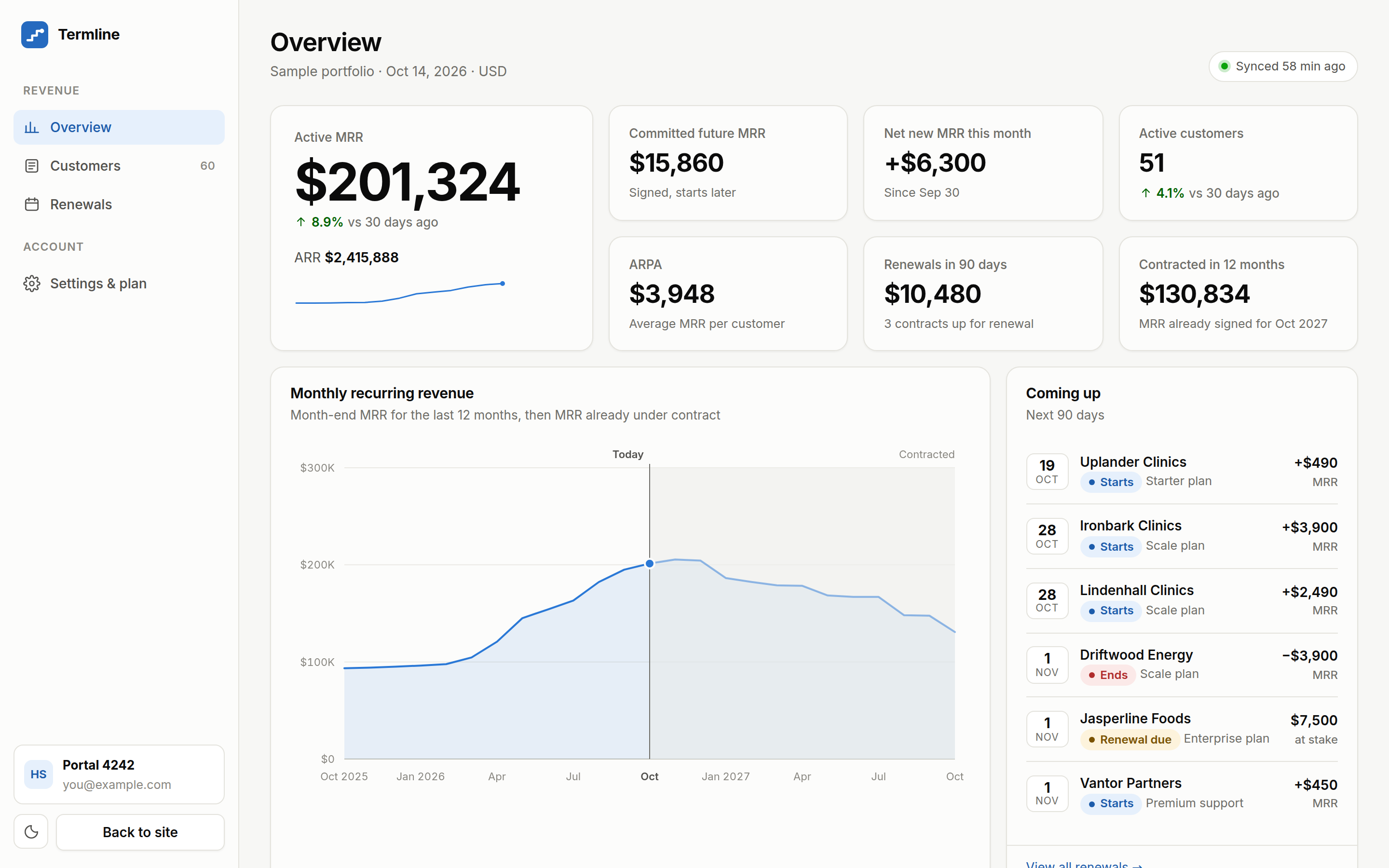Open the Customers menu item
This screenshot has height=868, width=1389.
[x=119, y=166]
